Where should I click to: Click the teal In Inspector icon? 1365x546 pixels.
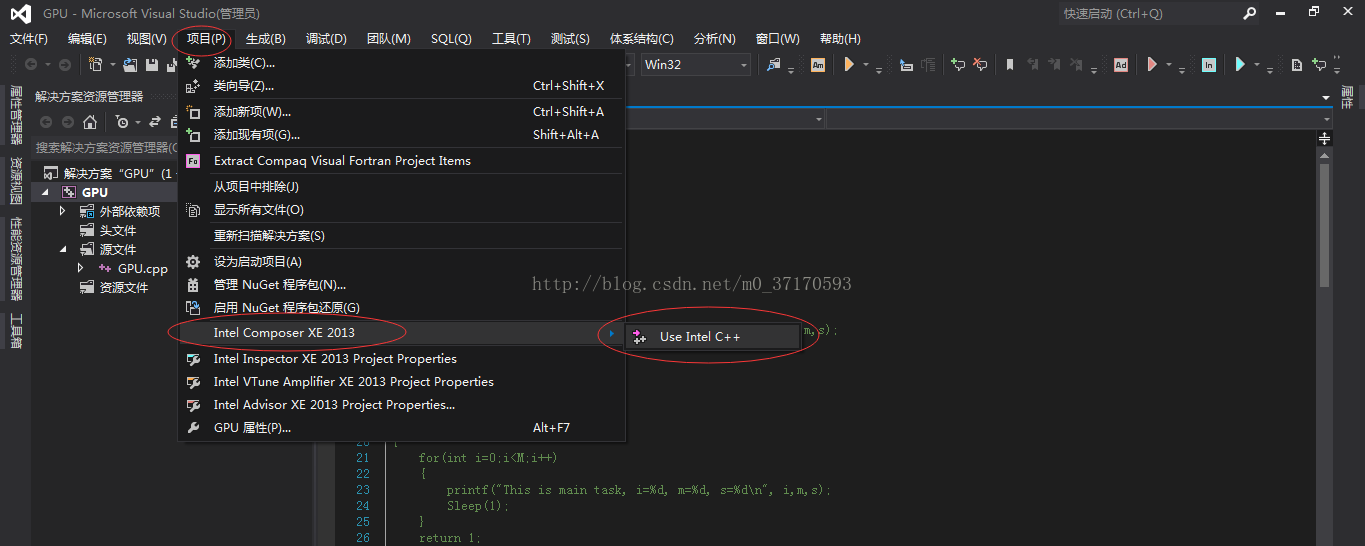[1209, 64]
